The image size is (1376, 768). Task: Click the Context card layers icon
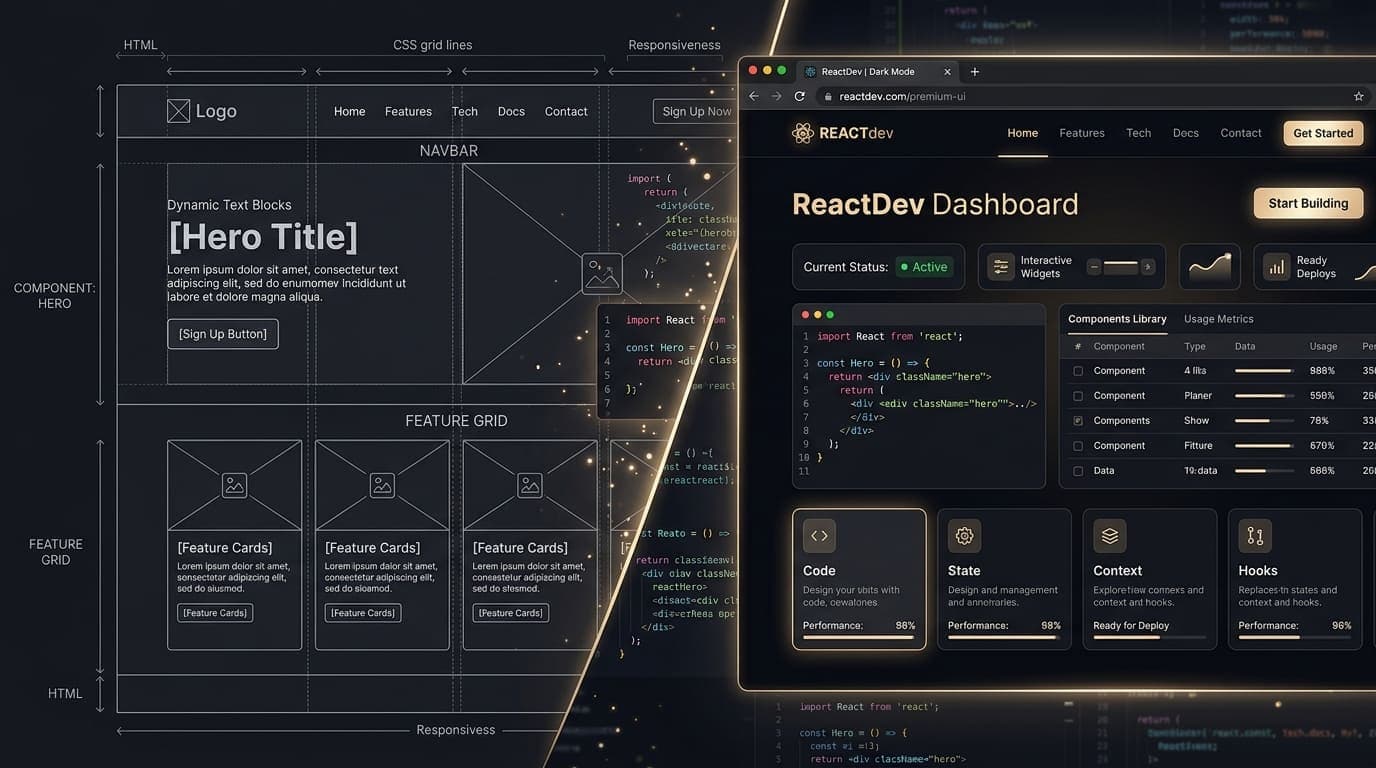point(1110,536)
